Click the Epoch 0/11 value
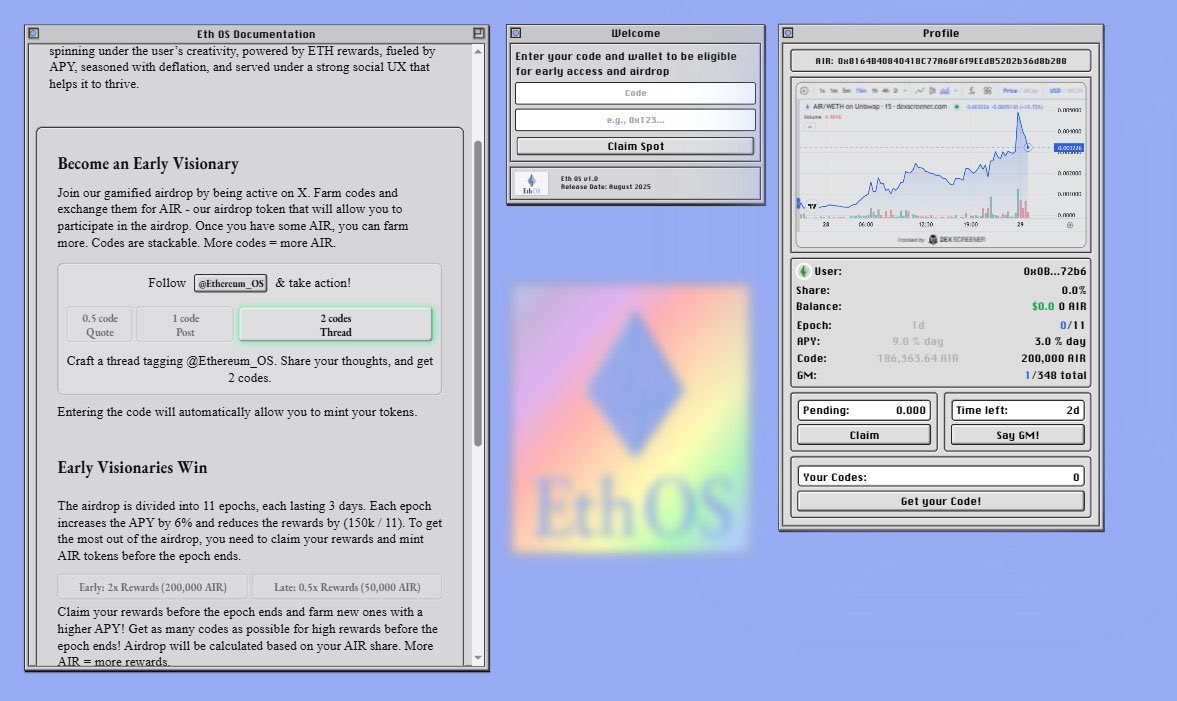This screenshot has height=701, width=1177. pyautogui.click(x=1073, y=325)
